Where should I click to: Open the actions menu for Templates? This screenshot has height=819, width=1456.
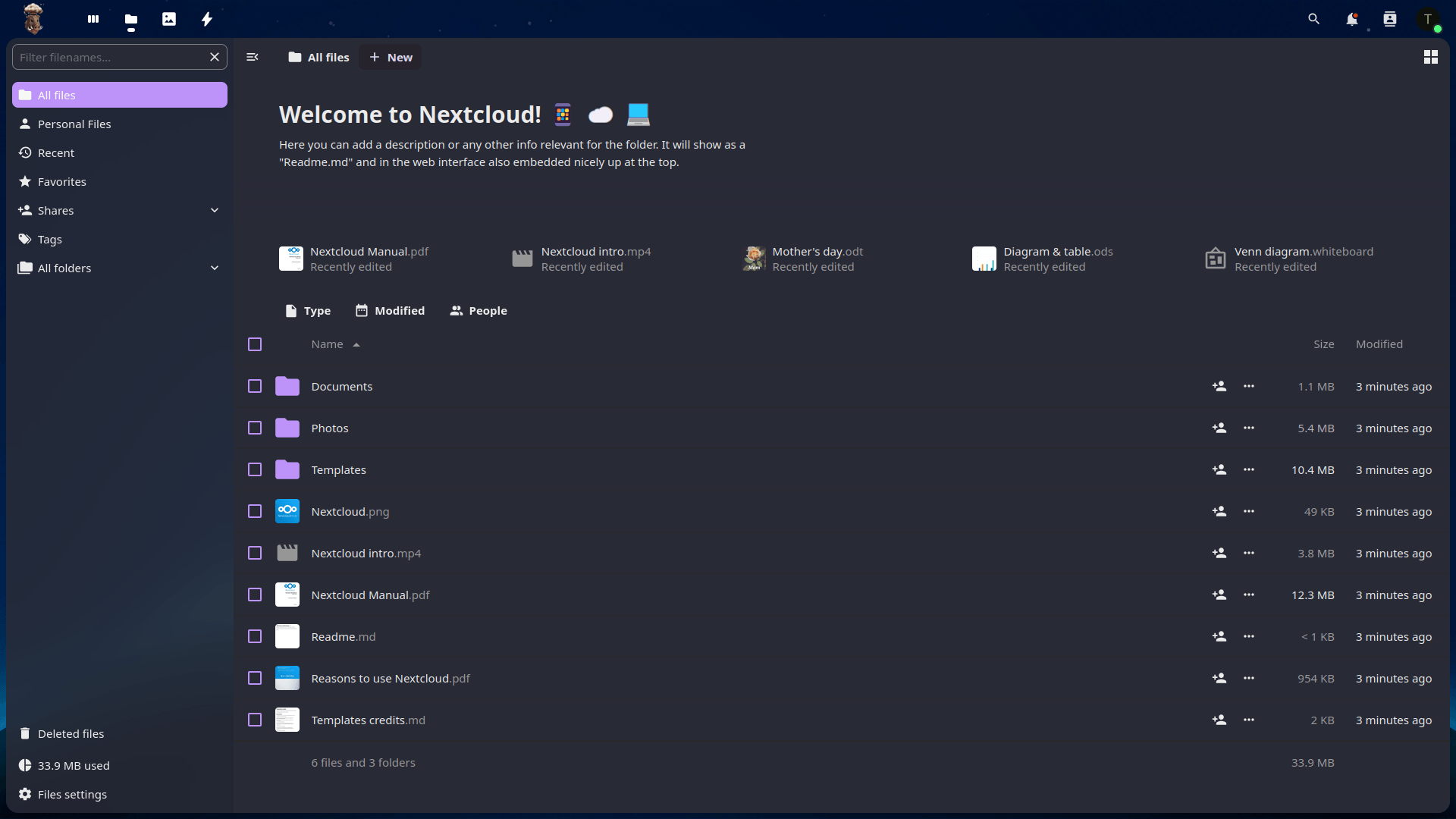[x=1249, y=469]
